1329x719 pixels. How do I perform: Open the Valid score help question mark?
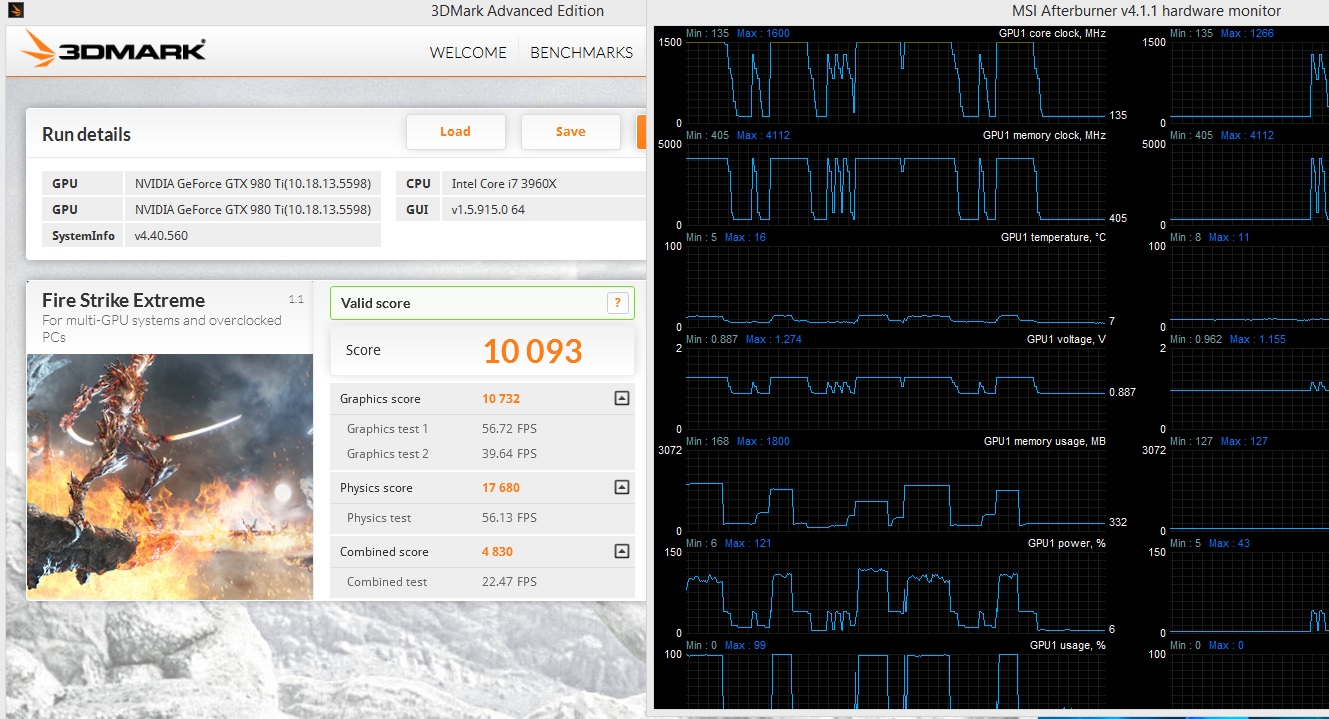(618, 303)
